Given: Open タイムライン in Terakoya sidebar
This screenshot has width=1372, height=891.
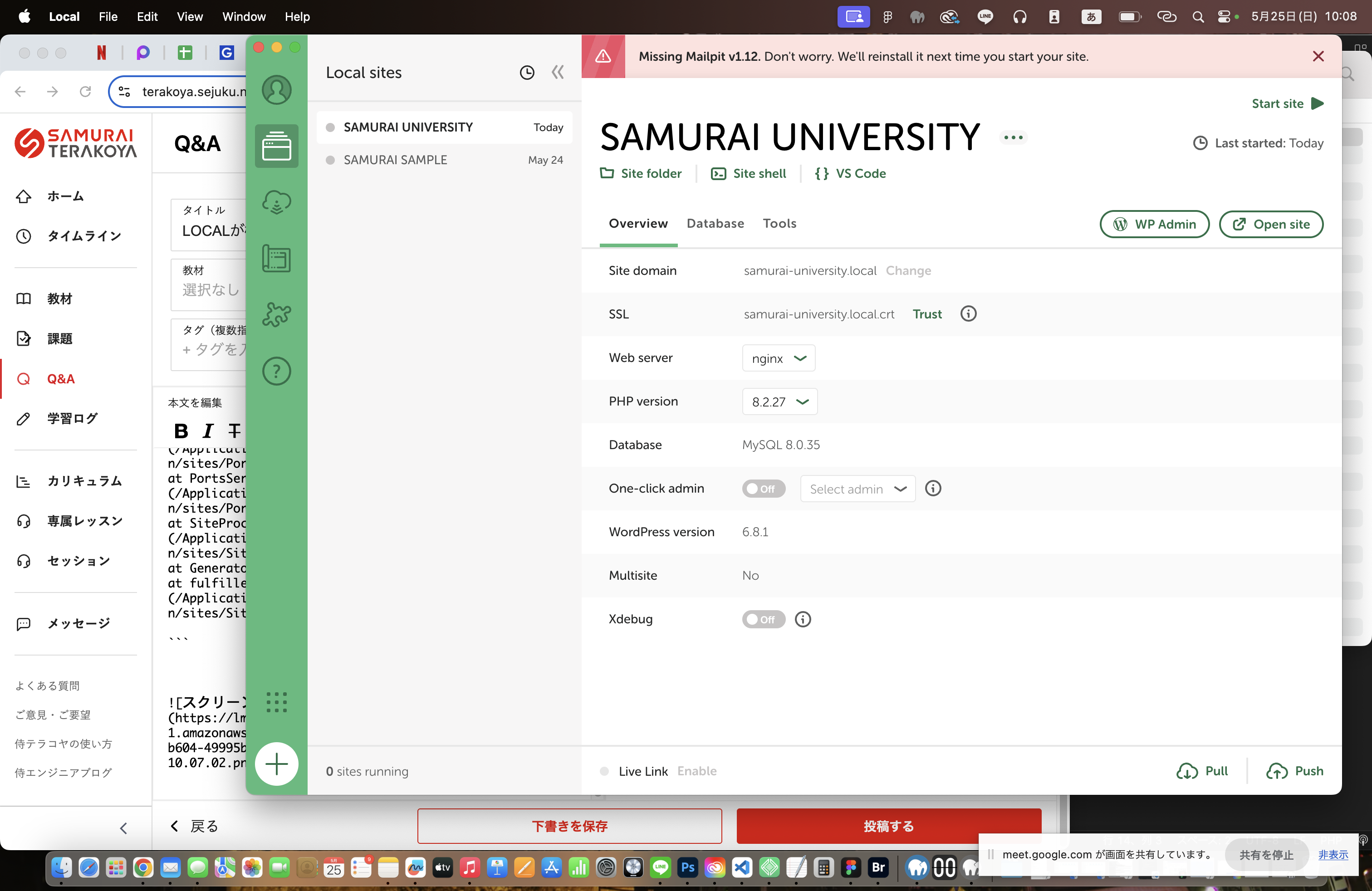Looking at the screenshot, I should coord(85,236).
